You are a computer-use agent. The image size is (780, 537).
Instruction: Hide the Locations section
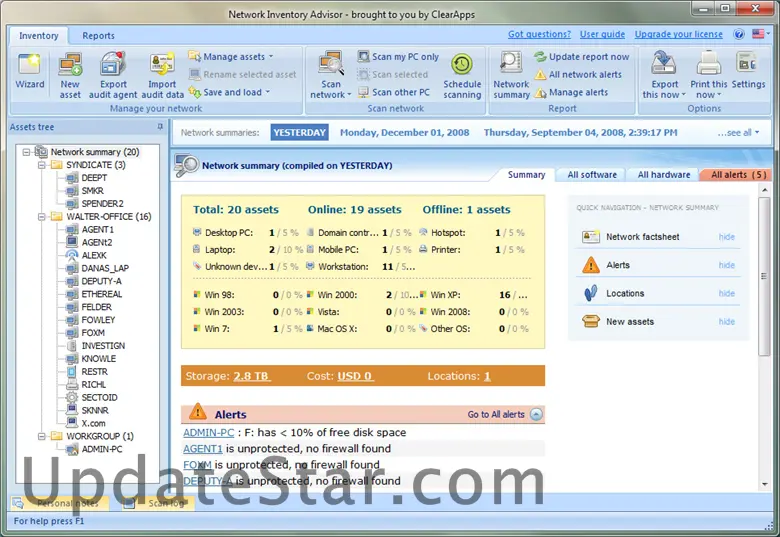pos(726,294)
